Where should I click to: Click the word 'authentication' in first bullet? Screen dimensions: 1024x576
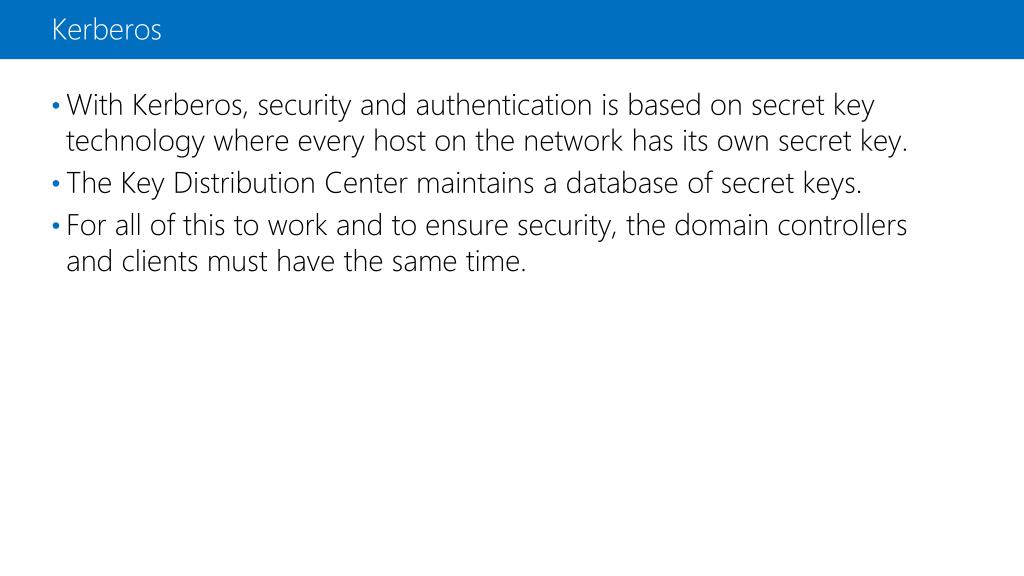click(x=504, y=105)
